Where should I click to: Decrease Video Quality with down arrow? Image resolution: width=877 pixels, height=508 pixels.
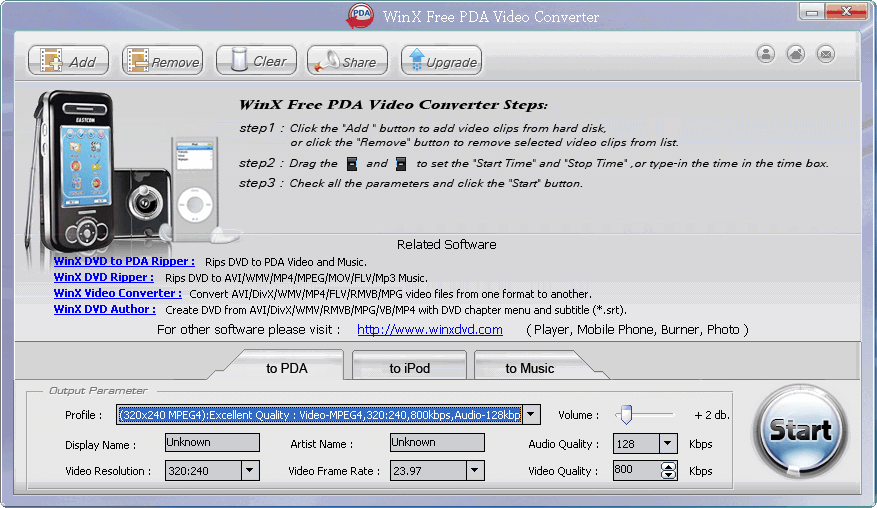pos(668,475)
